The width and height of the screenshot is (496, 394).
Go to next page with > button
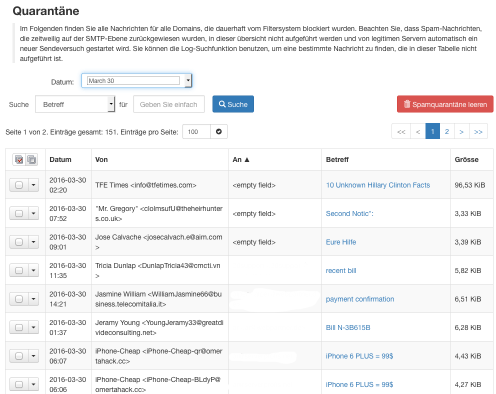point(462,131)
